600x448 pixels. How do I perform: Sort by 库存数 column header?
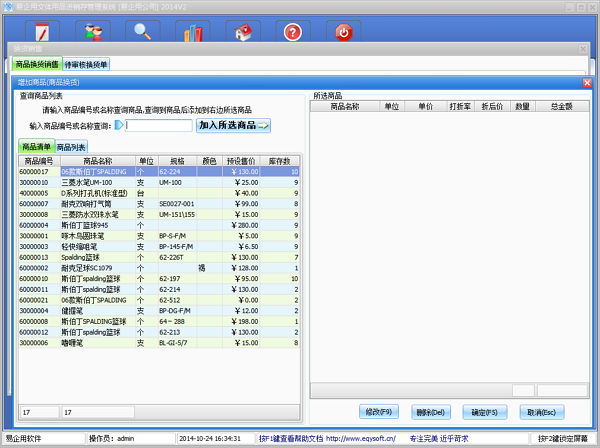tap(279, 161)
